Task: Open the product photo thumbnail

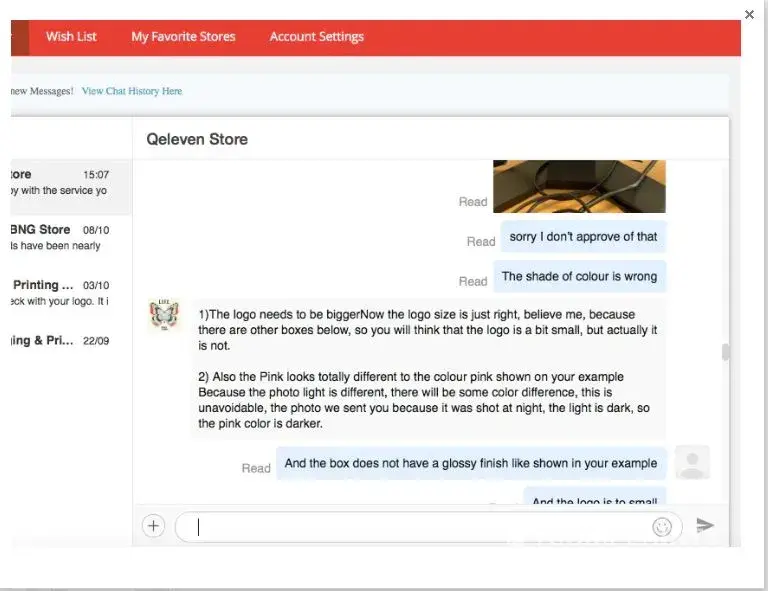Action: (579, 186)
